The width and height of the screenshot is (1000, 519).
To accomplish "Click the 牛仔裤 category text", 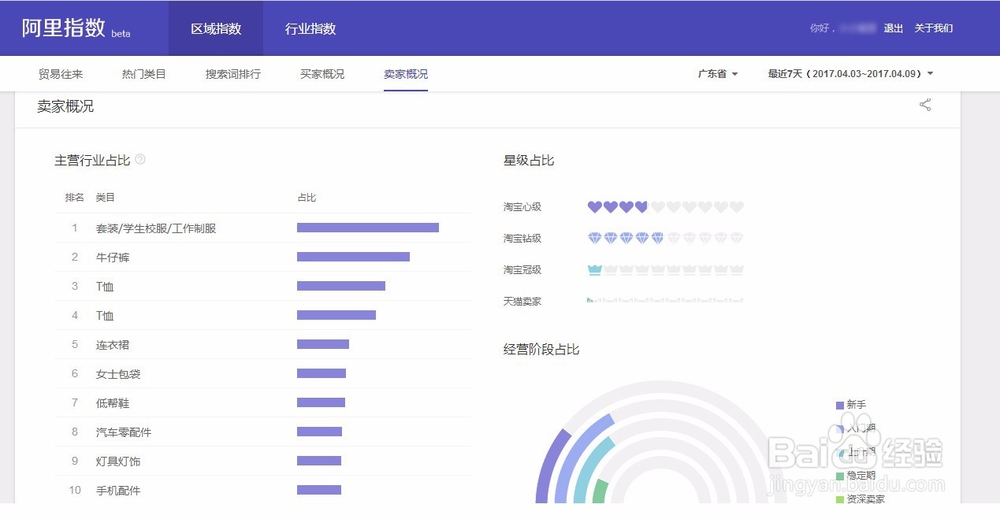I will tap(113, 258).
